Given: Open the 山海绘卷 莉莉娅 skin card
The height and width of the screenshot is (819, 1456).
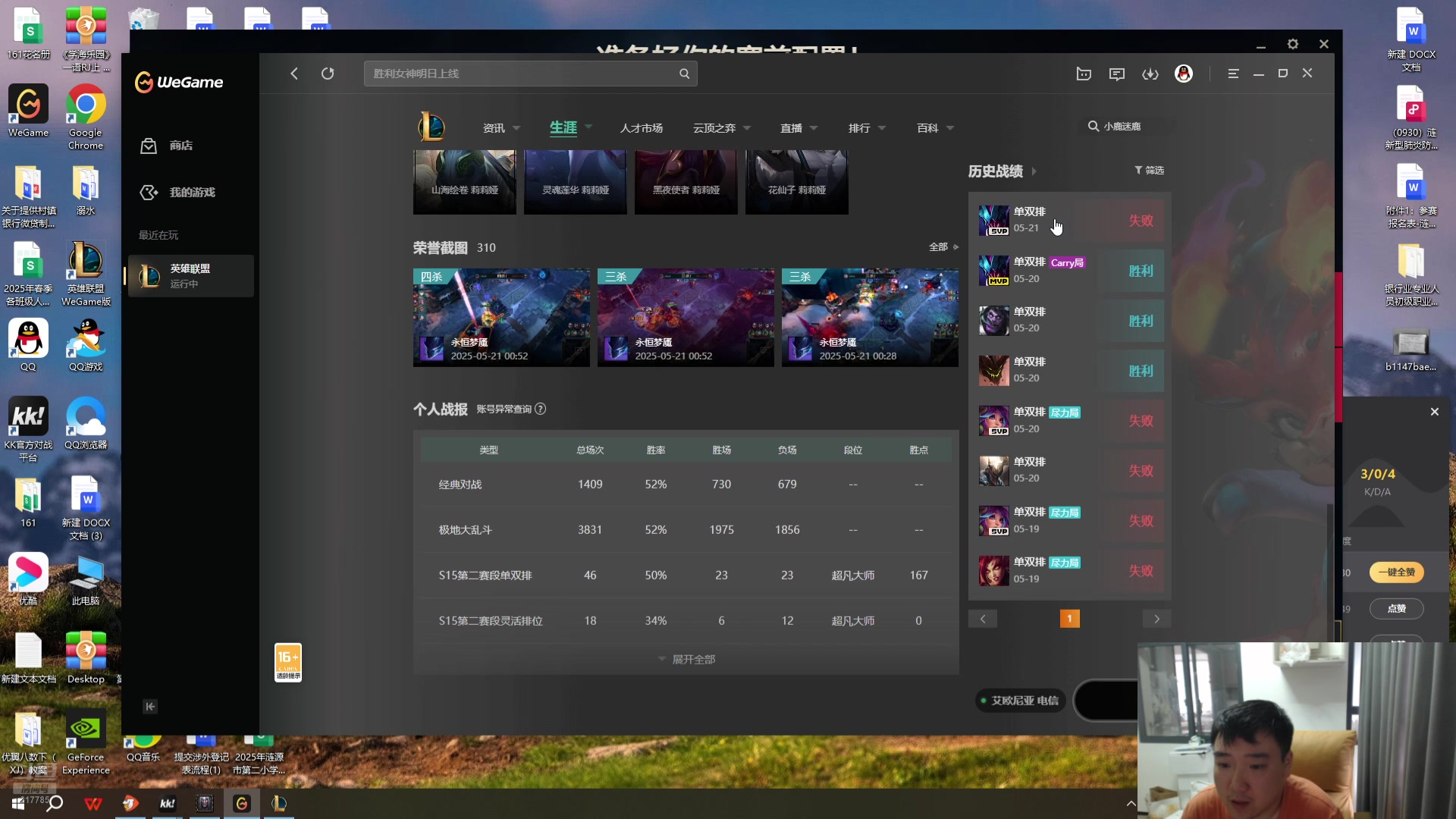Looking at the screenshot, I should point(465,182).
